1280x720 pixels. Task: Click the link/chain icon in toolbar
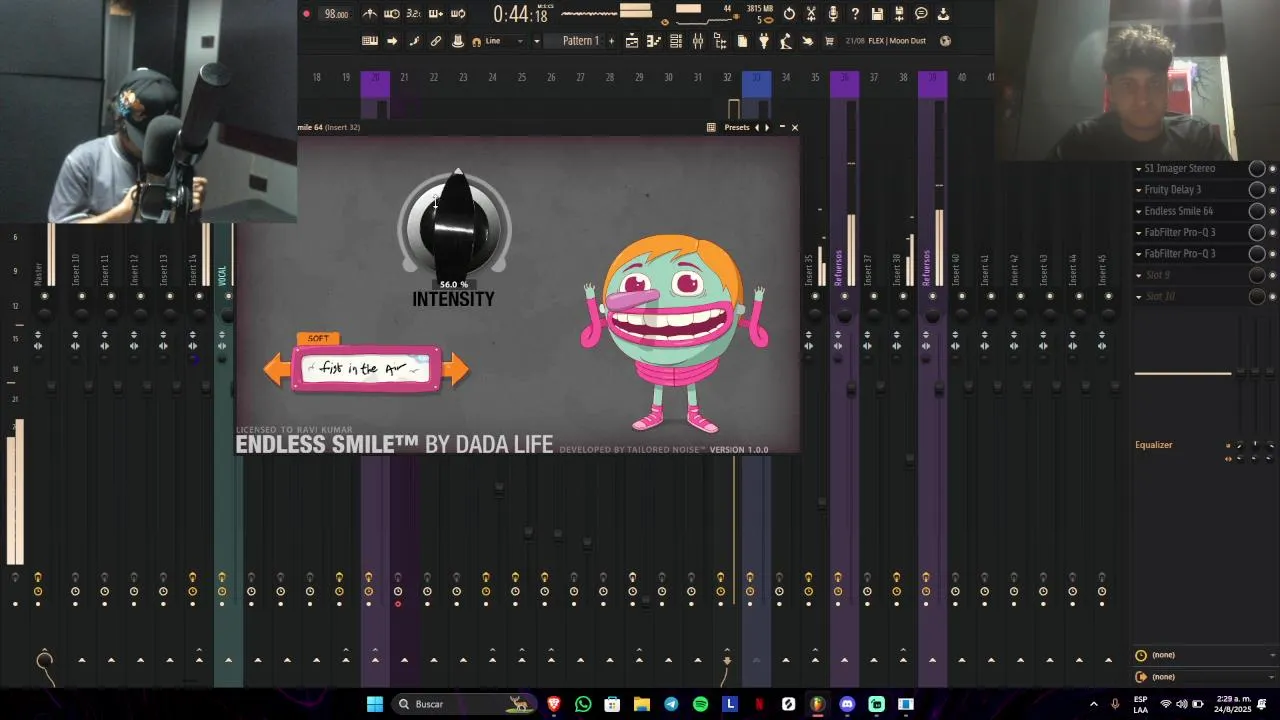[x=436, y=41]
